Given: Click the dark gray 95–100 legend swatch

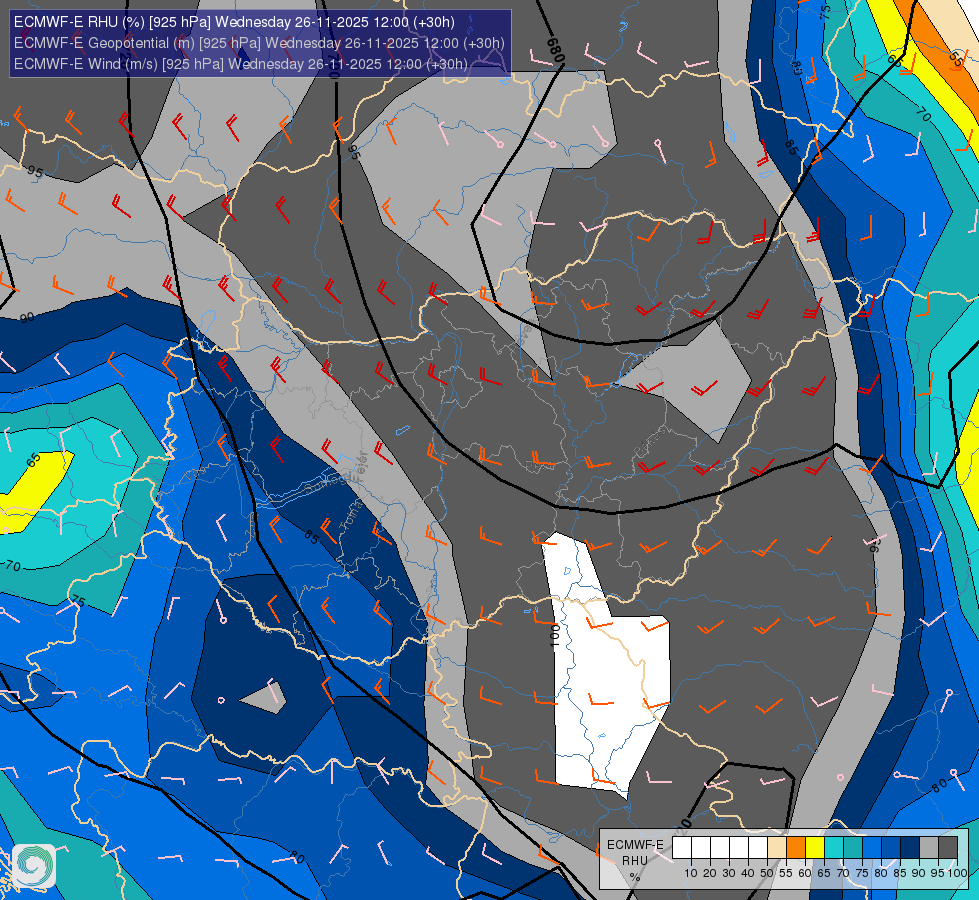Looking at the screenshot, I should 948,848.
